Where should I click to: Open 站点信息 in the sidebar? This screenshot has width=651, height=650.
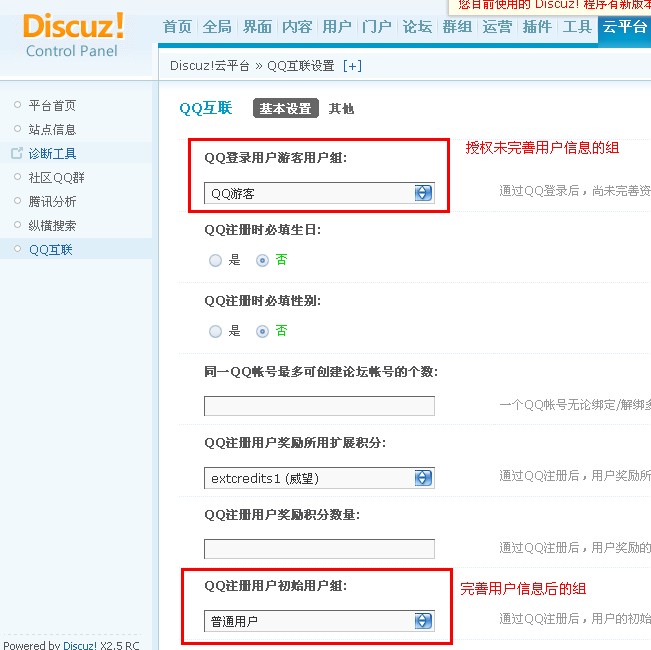click(52, 130)
